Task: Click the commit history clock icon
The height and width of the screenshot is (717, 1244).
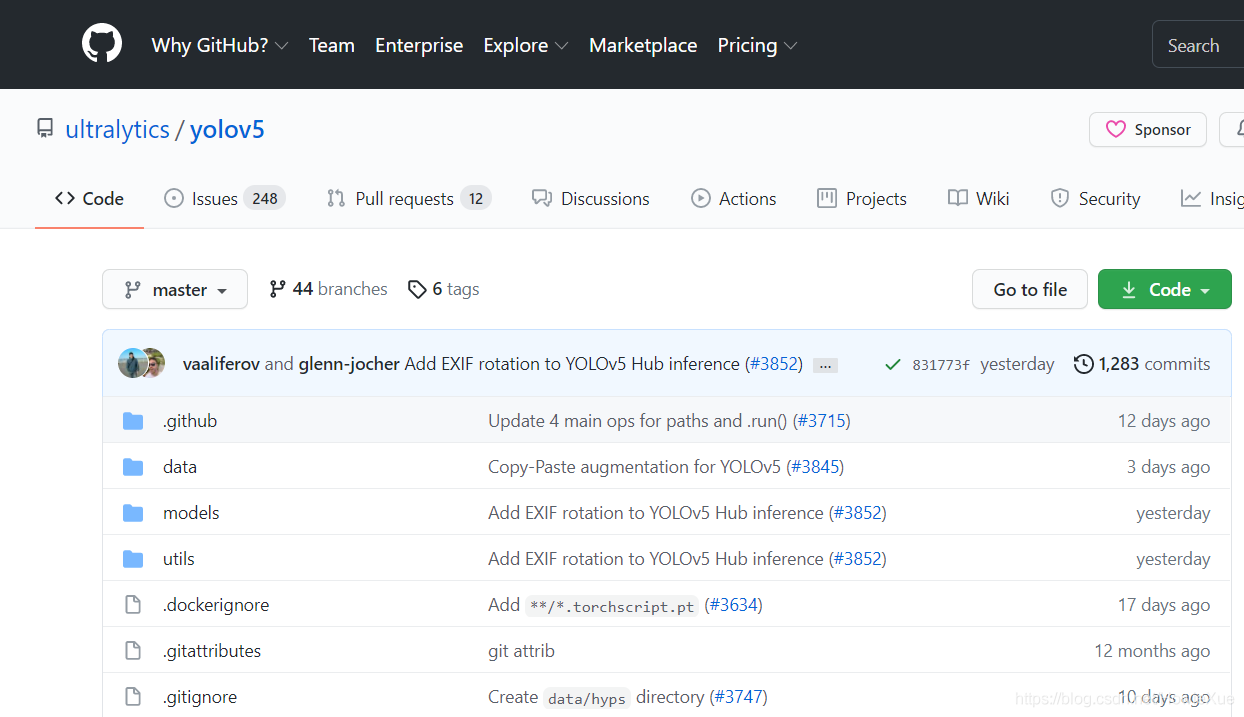Action: point(1083,364)
